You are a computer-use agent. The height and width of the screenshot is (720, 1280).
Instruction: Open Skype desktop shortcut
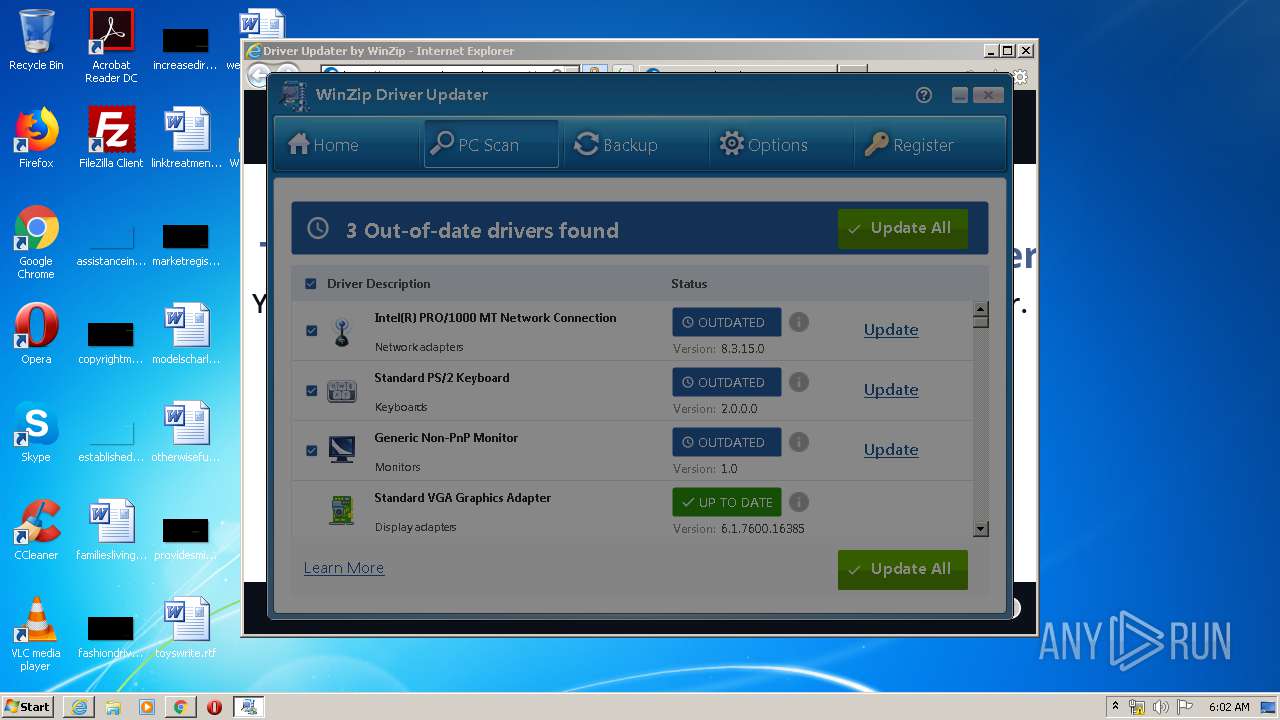[x=36, y=431]
